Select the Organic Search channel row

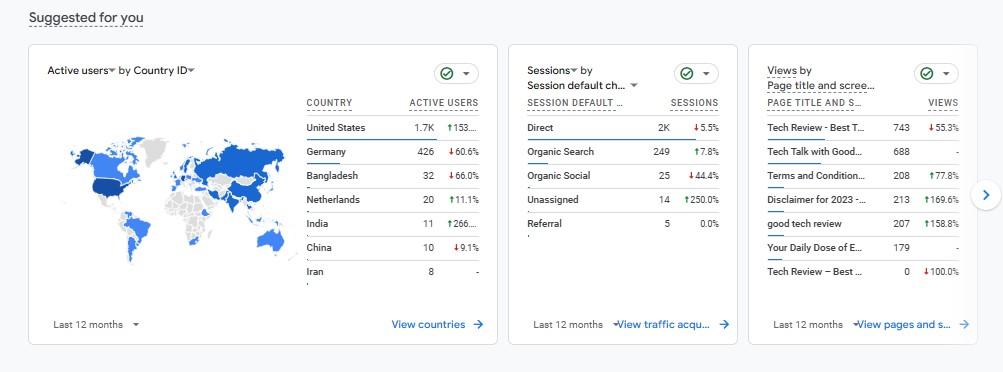[x=623, y=152]
